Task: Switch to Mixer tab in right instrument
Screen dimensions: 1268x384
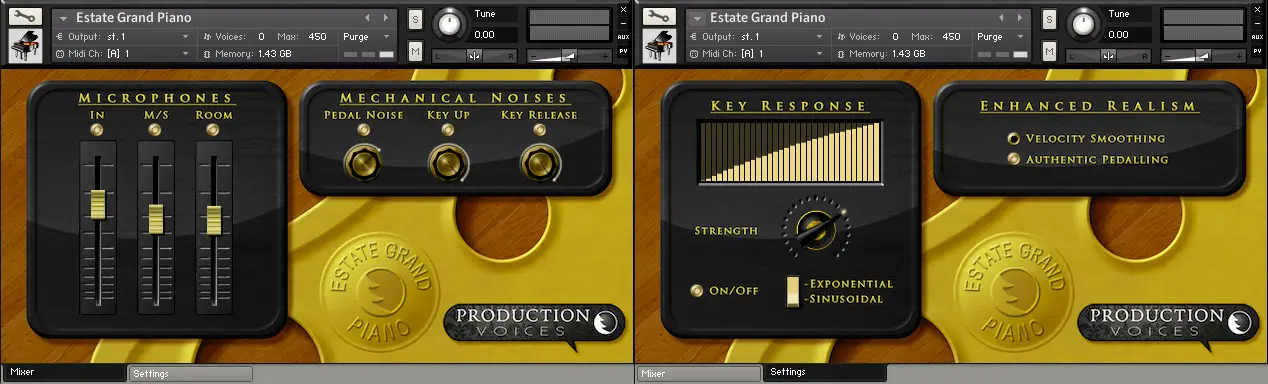Action: click(x=697, y=373)
